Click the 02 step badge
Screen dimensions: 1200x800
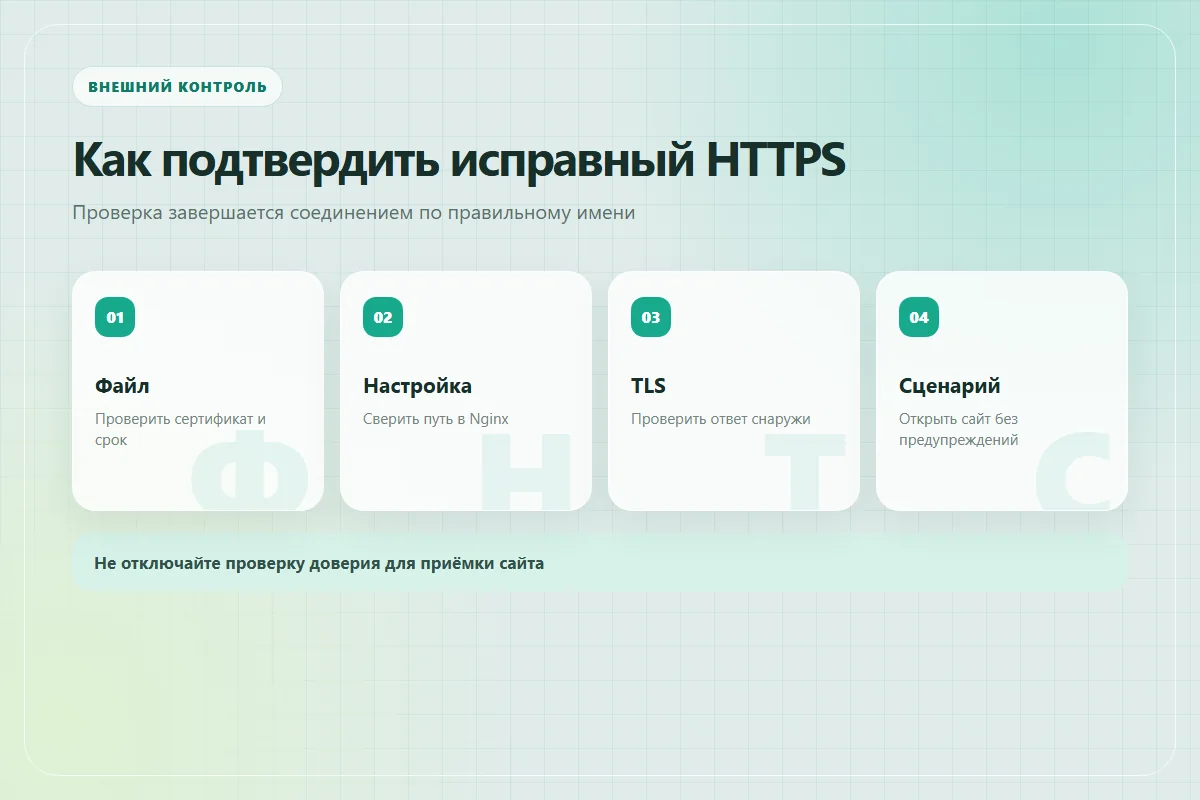pyautogui.click(x=383, y=317)
